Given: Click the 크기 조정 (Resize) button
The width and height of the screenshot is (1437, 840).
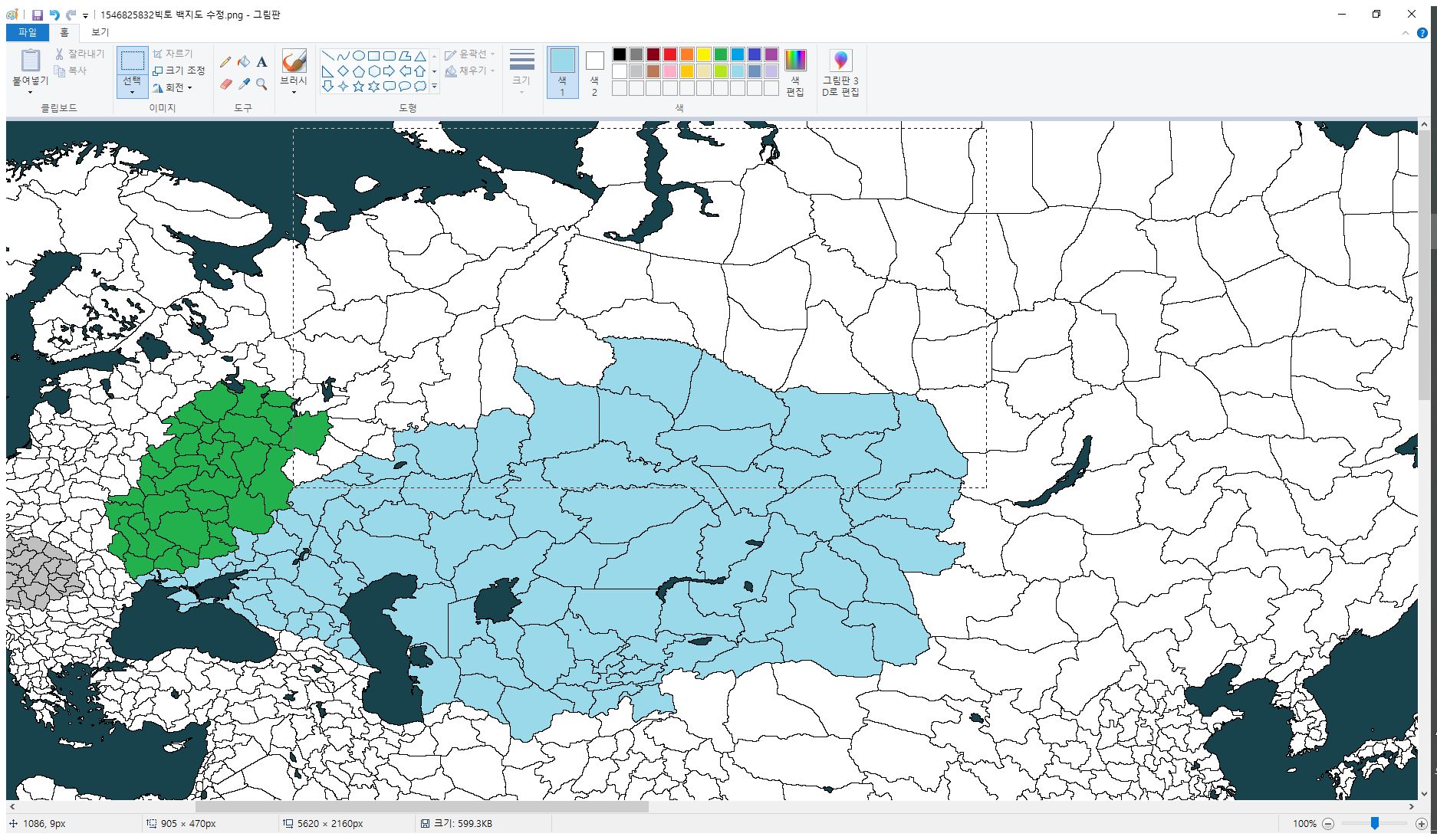Looking at the screenshot, I should pyautogui.click(x=179, y=71).
